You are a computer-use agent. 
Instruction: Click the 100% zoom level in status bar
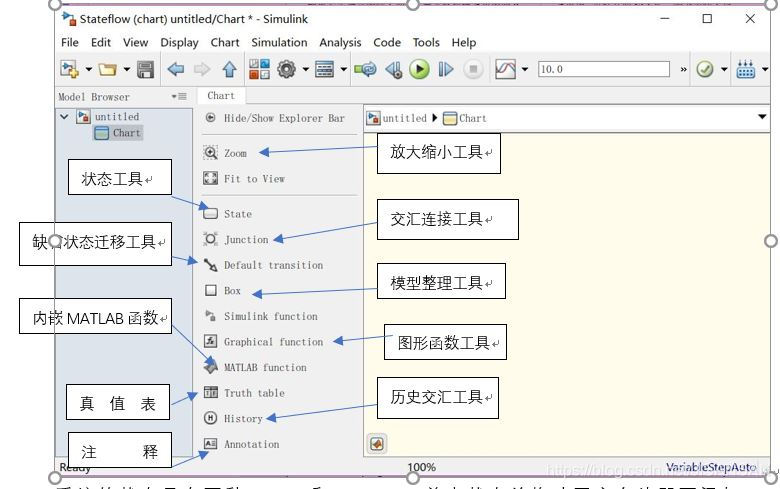point(421,467)
